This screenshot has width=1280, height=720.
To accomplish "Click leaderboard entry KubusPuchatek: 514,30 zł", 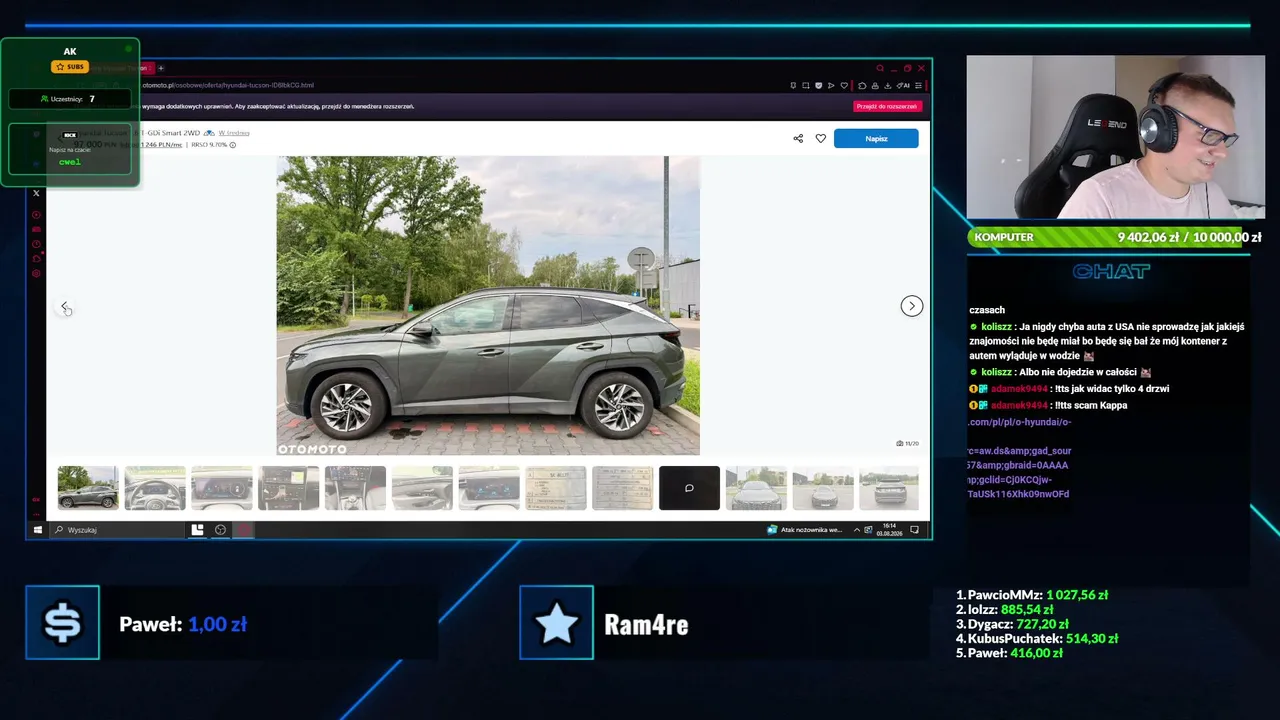I will (1037, 639).
